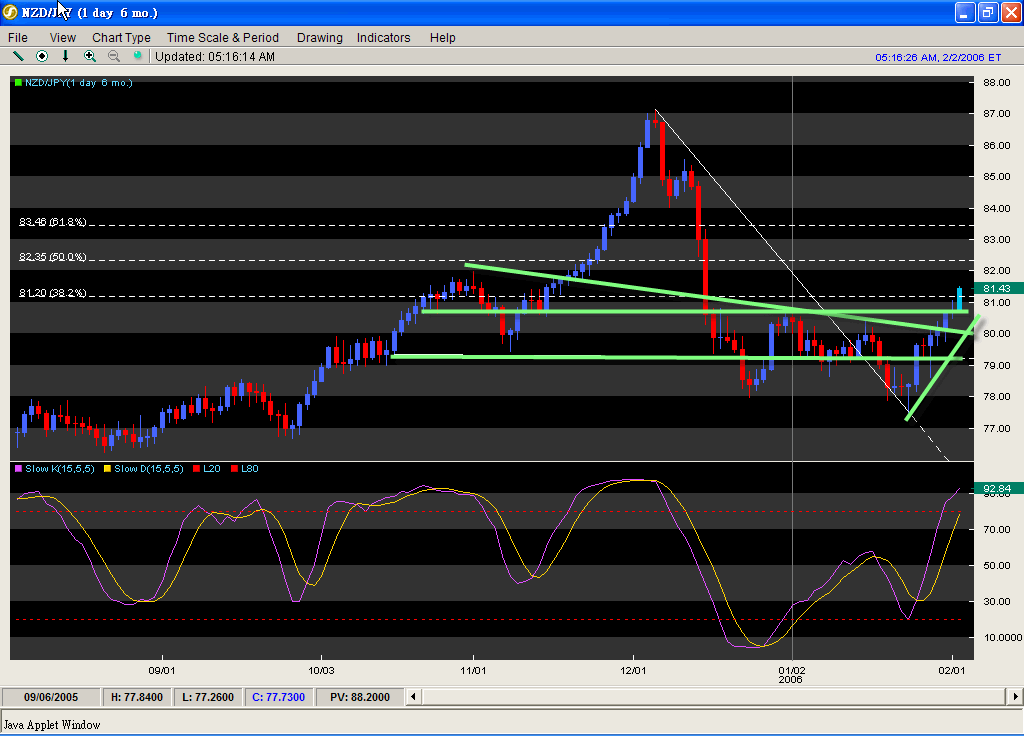The image size is (1024, 736).
Task: Select the down arrow marker tool
Action: click(x=65, y=56)
